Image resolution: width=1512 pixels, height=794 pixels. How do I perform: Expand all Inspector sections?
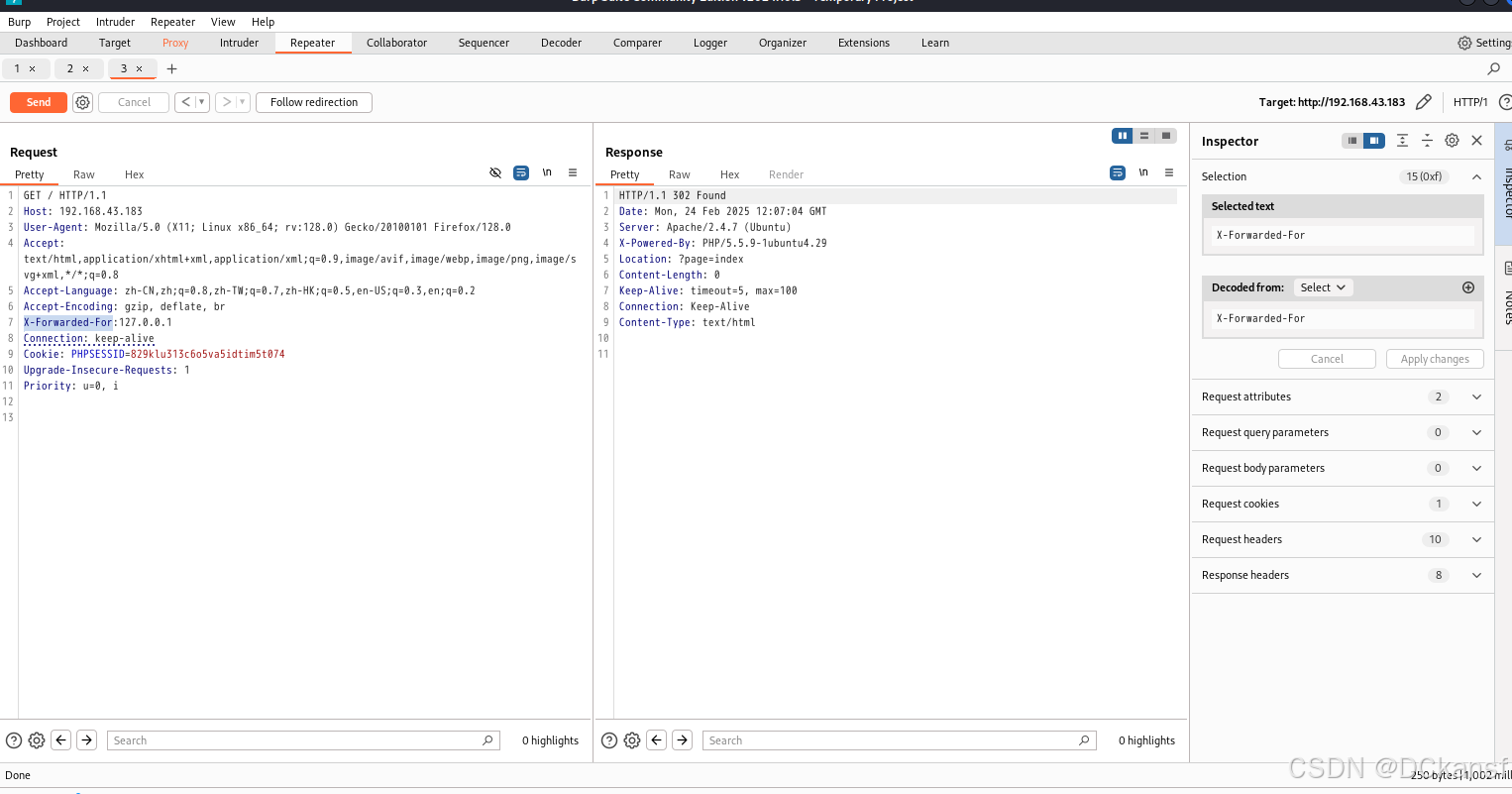(x=1402, y=141)
